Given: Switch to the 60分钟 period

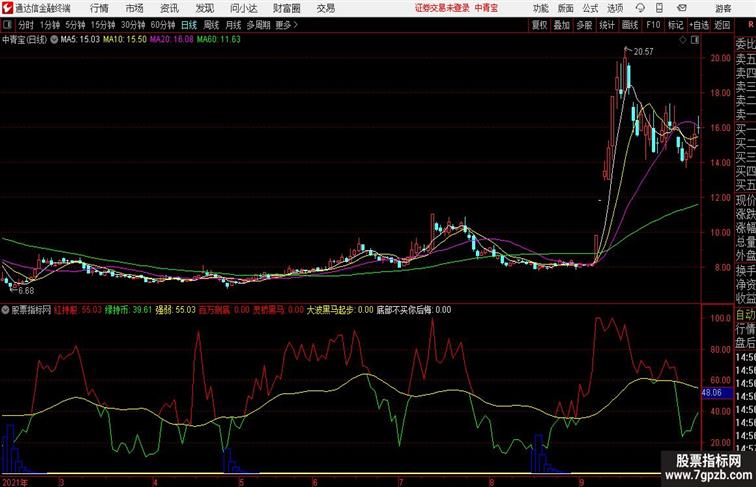Looking at the screenshot, I should pos(162,25).
